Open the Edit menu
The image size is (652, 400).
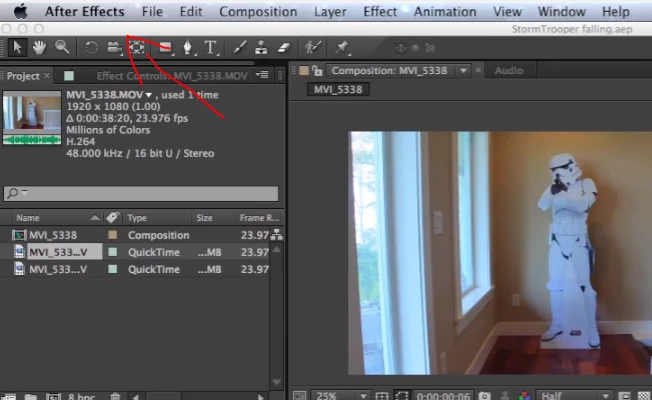(191, 12)
